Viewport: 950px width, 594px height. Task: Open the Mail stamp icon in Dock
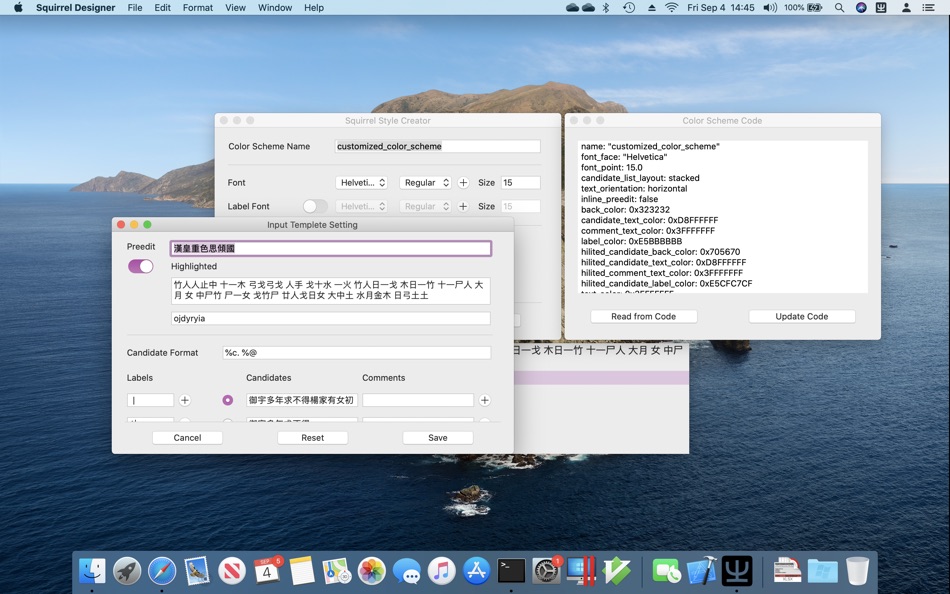197,570
